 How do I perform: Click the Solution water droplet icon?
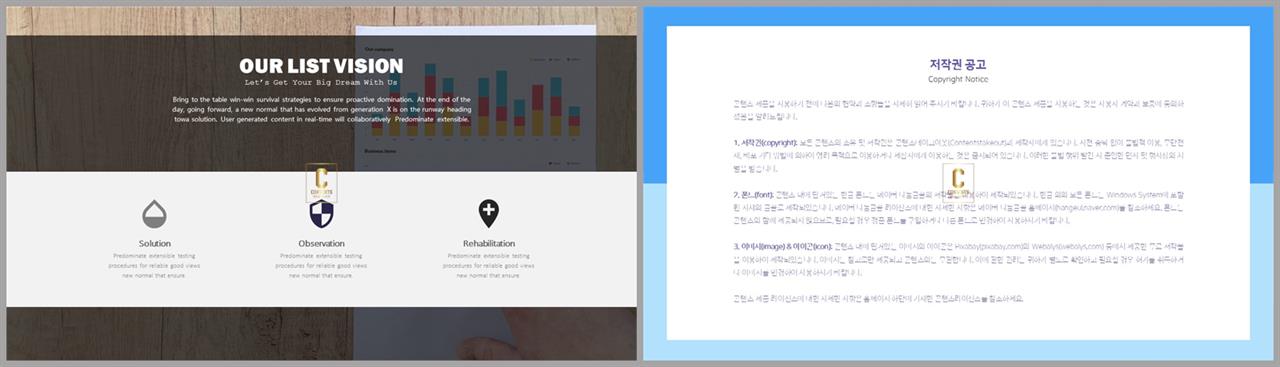[154, 214]
